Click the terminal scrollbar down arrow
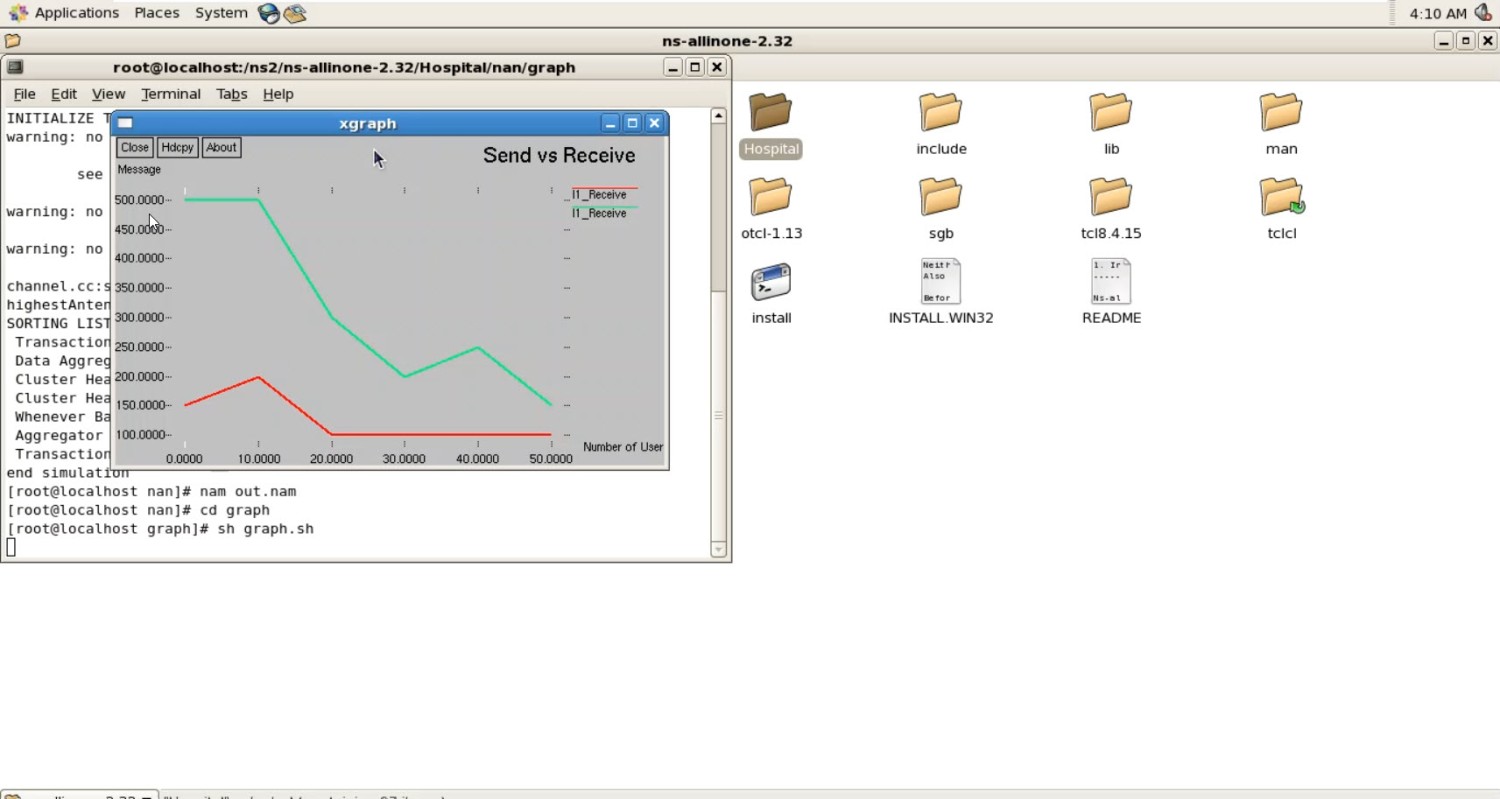 pos(718,549)
